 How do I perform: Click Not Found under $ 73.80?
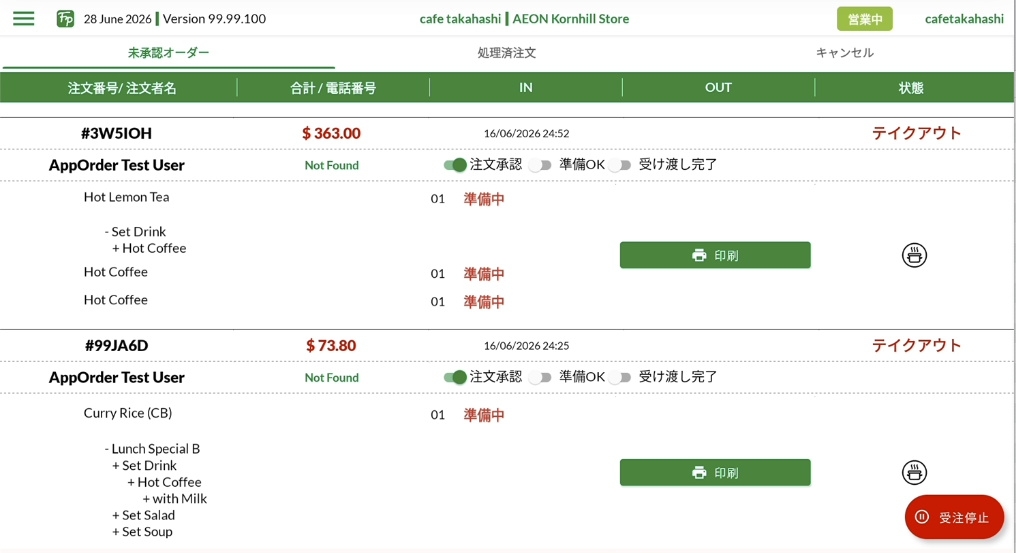pos(332,377)
